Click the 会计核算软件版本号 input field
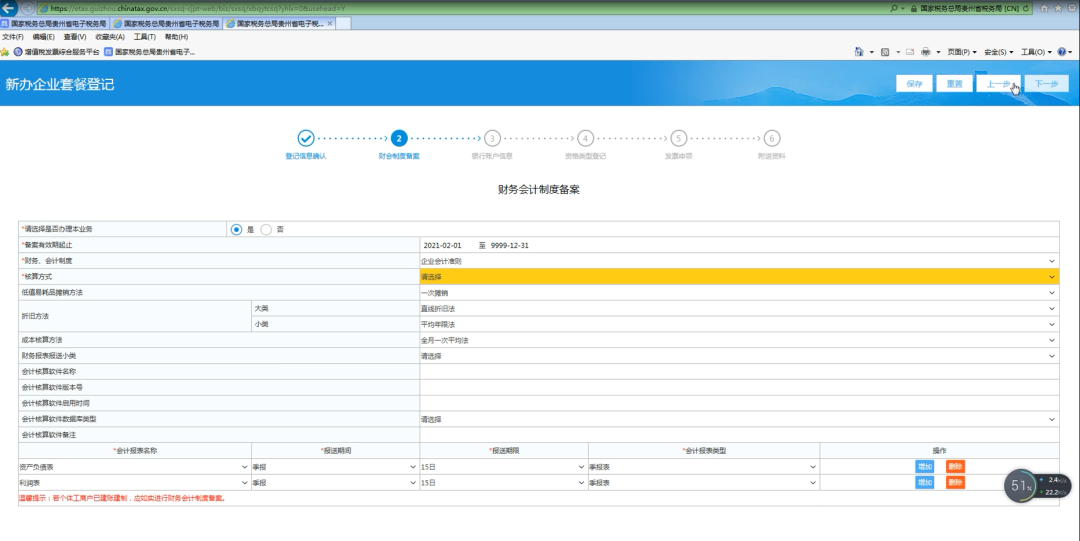1080x541 pixels. 738,387
